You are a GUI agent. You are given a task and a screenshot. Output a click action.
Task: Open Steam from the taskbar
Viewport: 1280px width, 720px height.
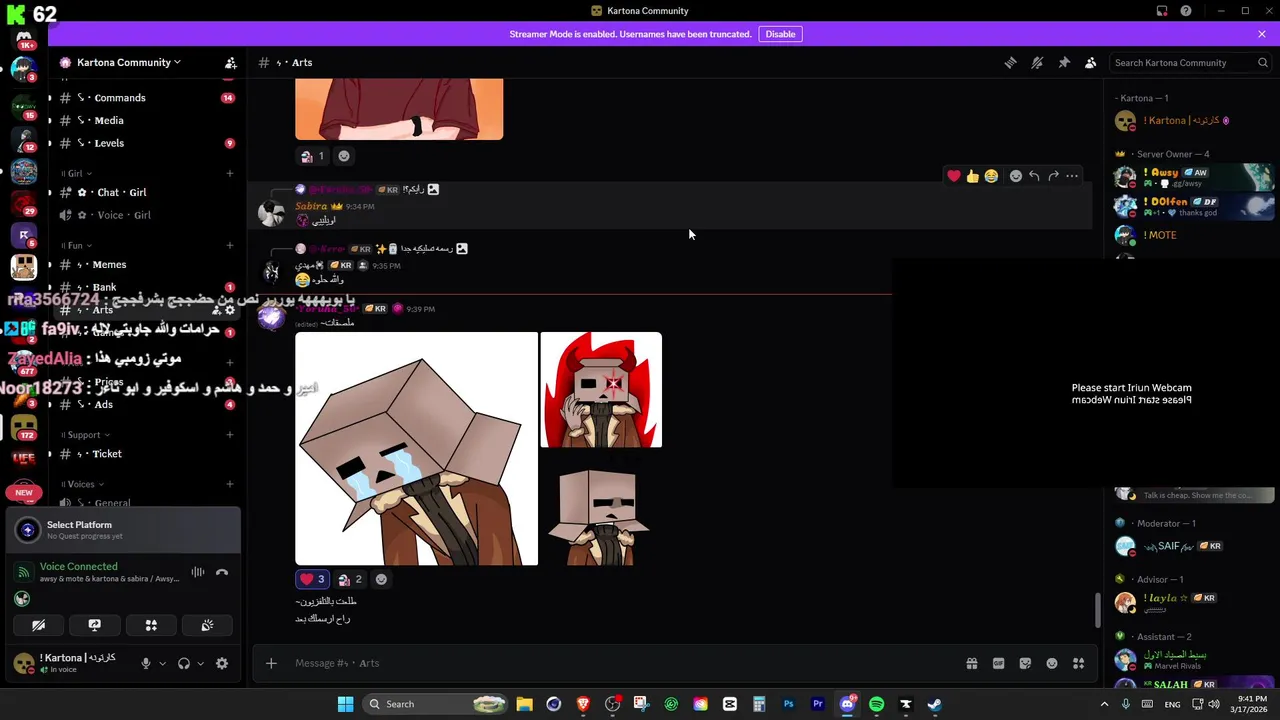click(x=934, y=704)
